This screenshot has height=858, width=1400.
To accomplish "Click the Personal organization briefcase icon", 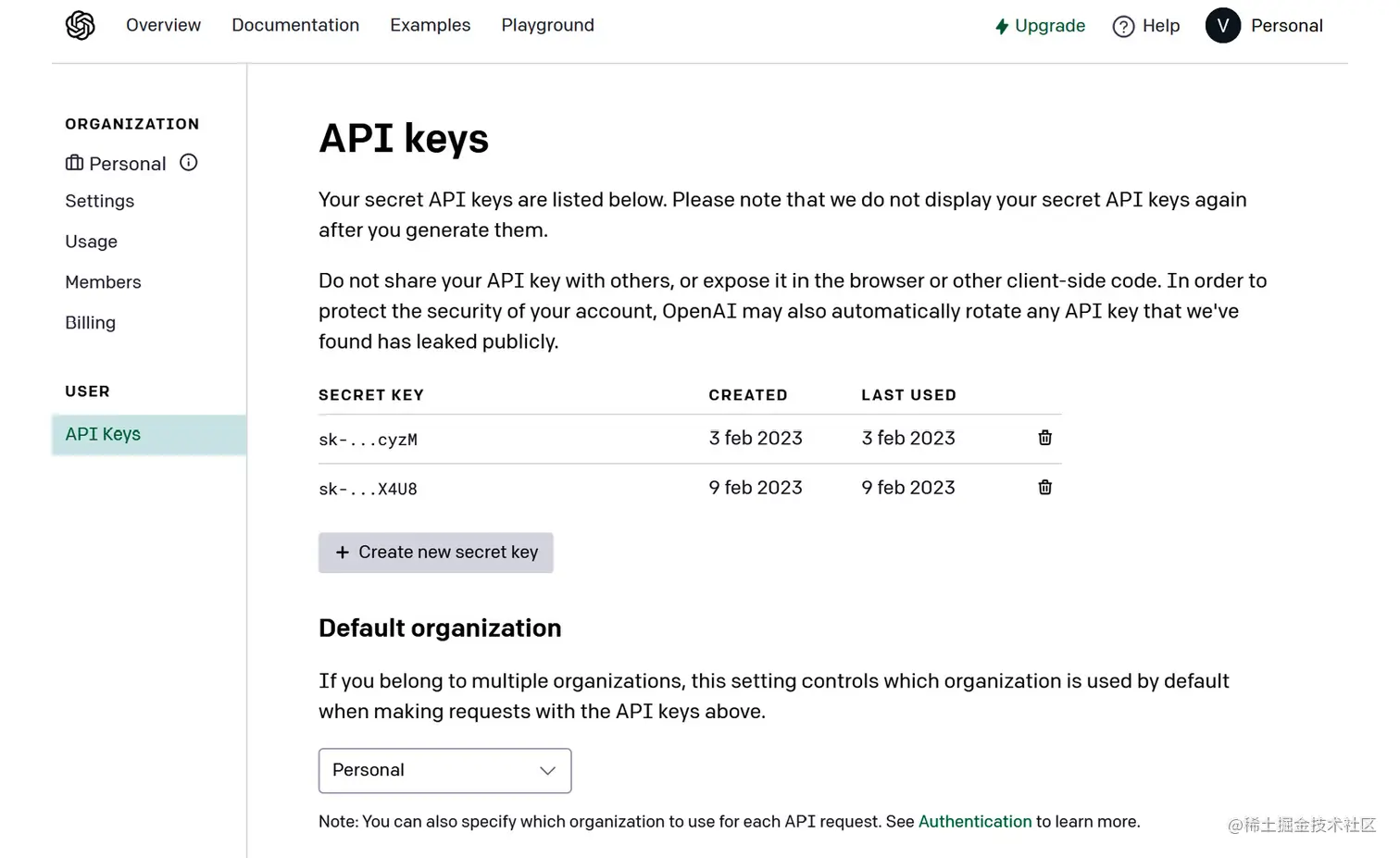I will (x=74, y=163).
